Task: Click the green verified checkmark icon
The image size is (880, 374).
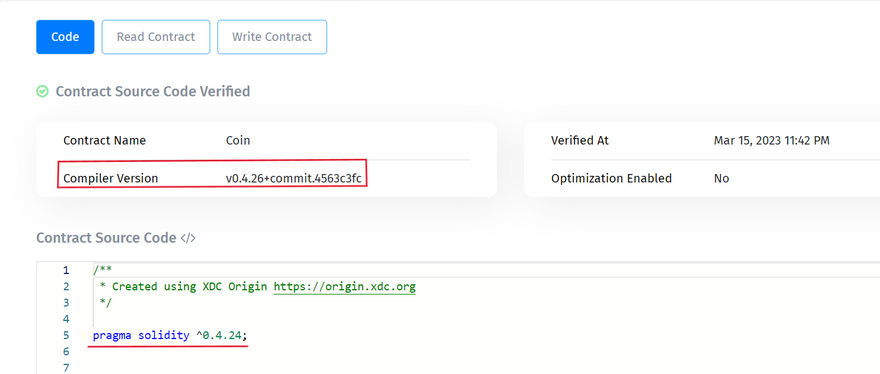Action: 42,92
